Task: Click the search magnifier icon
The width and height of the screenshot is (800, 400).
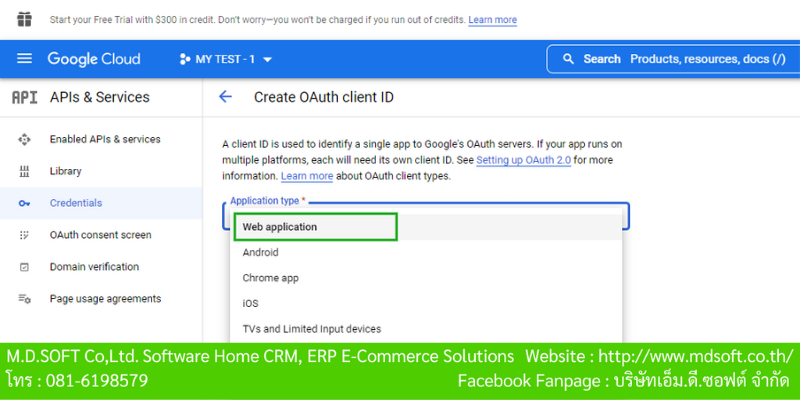Action: 568,59
